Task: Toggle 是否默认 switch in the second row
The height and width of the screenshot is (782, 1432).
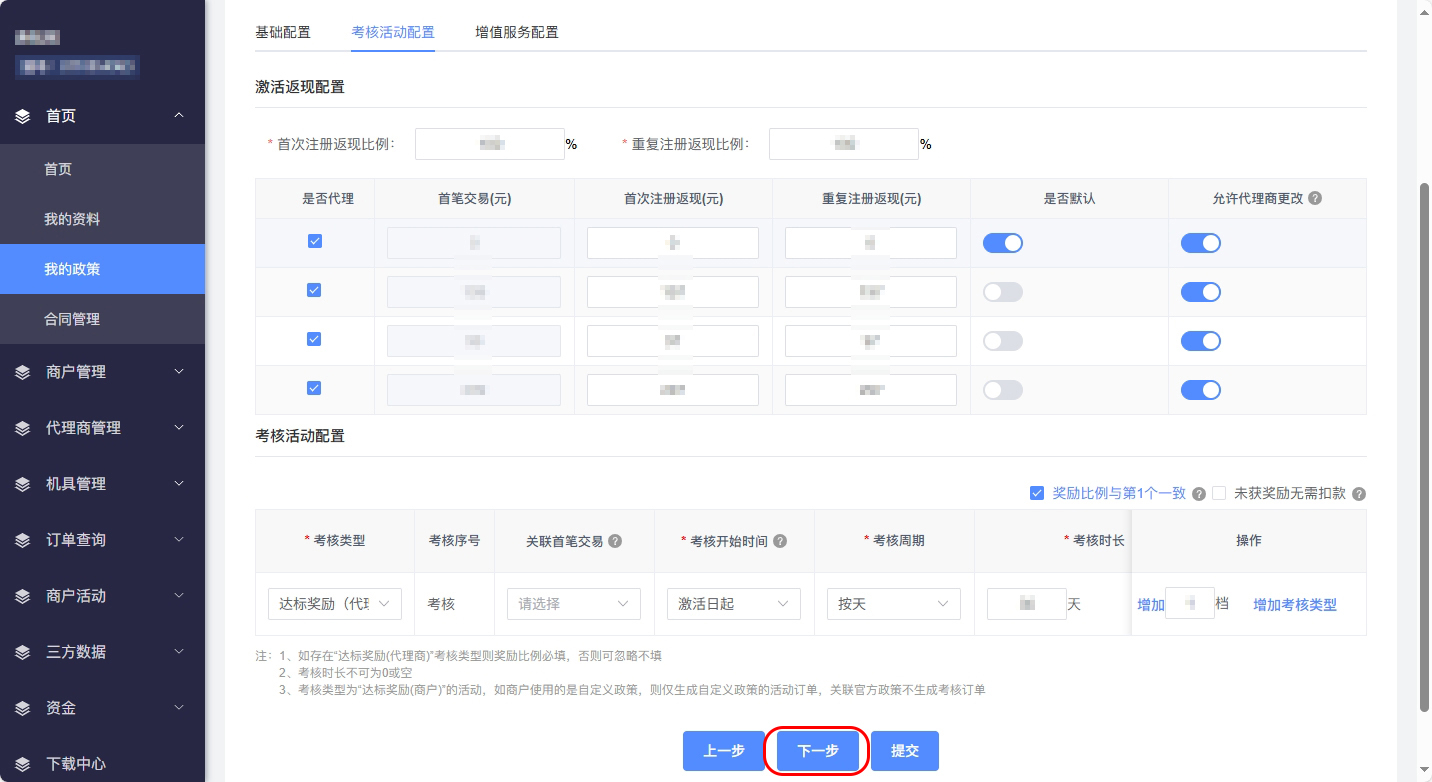Action: click(x=1002, y=292)
